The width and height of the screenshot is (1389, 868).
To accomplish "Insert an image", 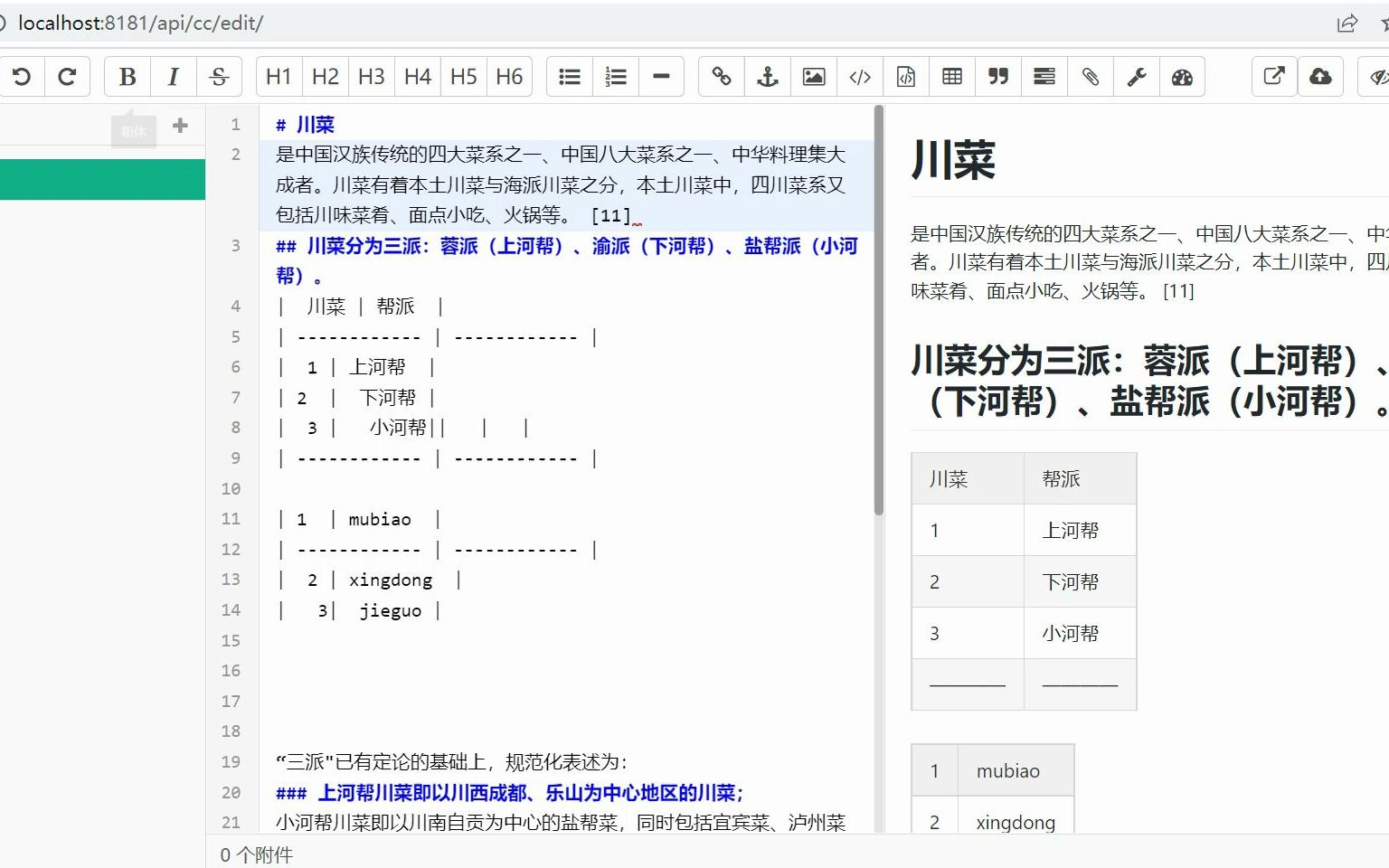I will [x=814, y=77].
